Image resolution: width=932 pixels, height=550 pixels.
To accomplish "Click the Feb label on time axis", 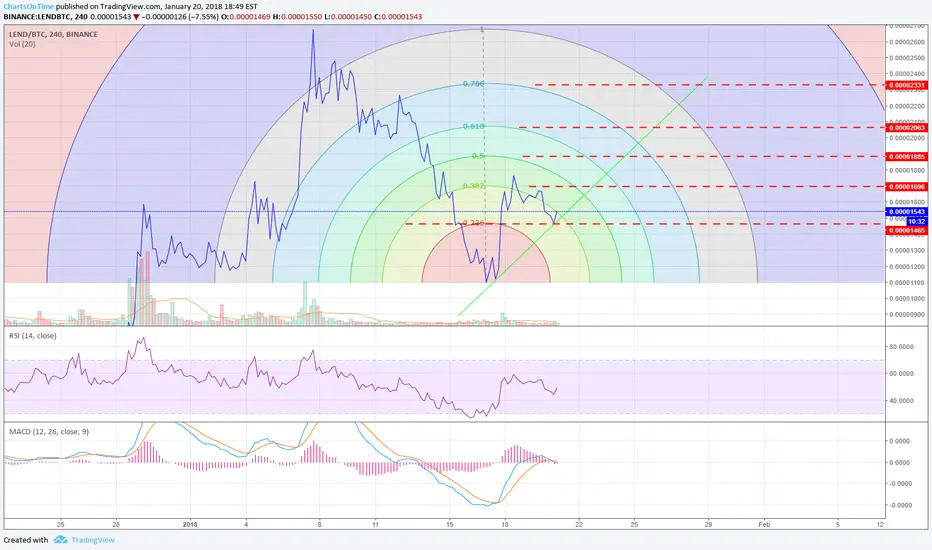I will 764,524.
